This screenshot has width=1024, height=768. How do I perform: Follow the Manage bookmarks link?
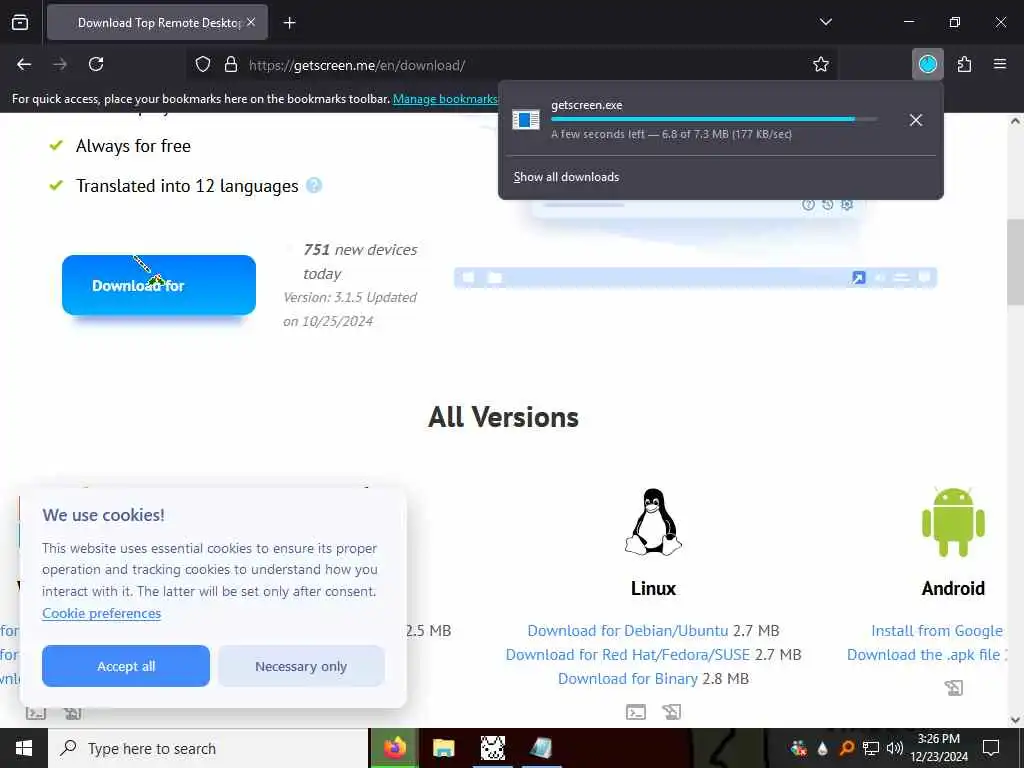445,99
